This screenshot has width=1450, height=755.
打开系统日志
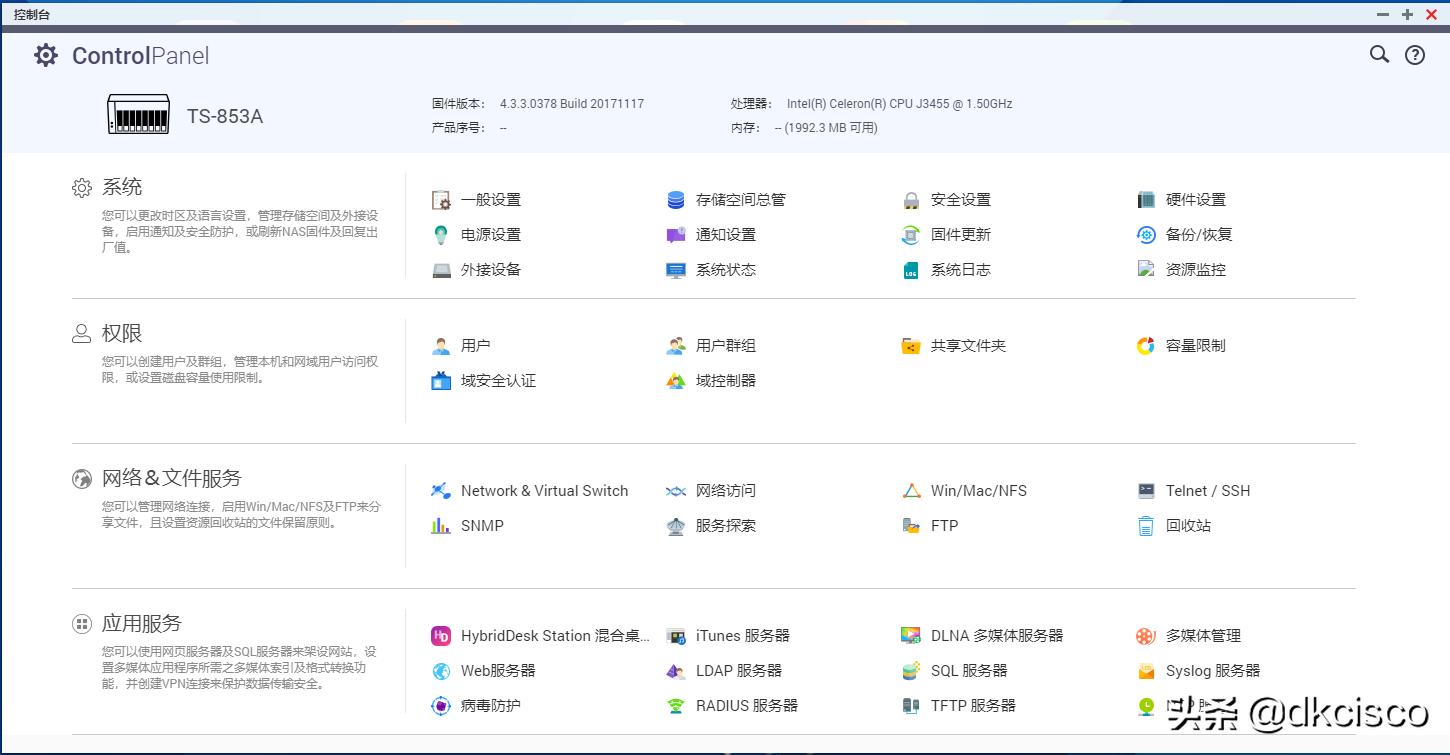959,269
